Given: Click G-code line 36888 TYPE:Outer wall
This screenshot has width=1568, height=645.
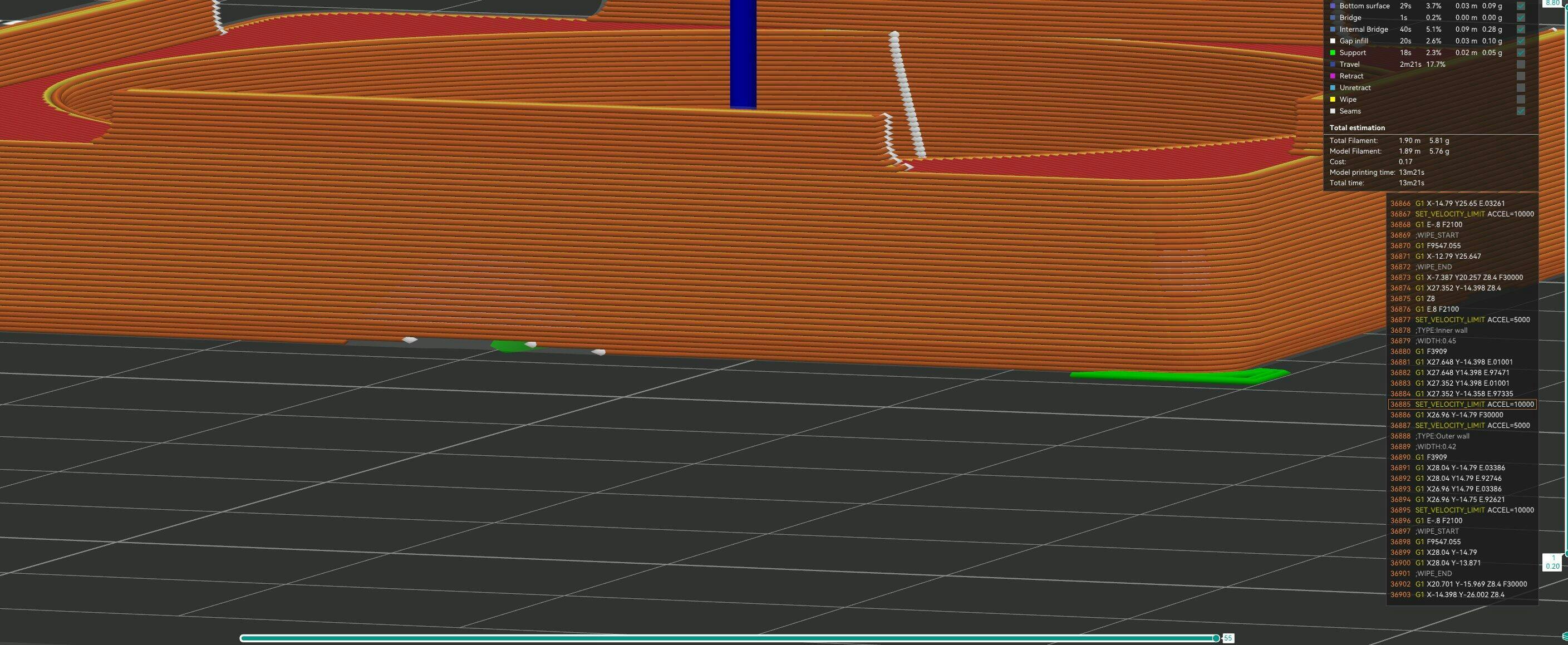Looking at the screenshot, I should pos(1442,436).
